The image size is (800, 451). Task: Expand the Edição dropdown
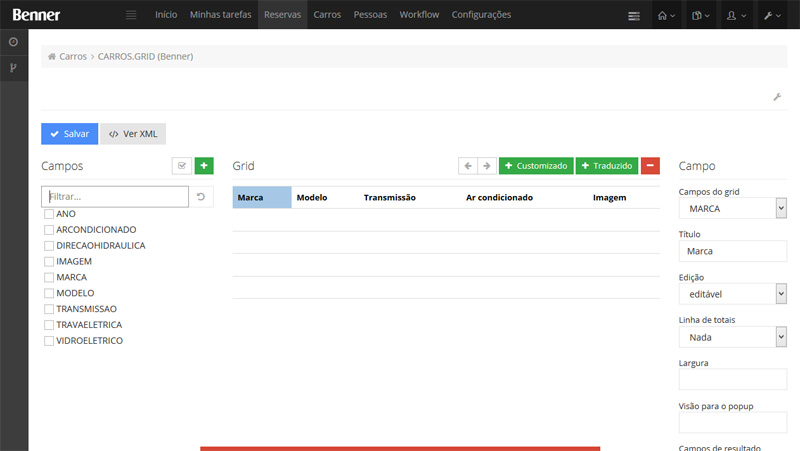732,294
